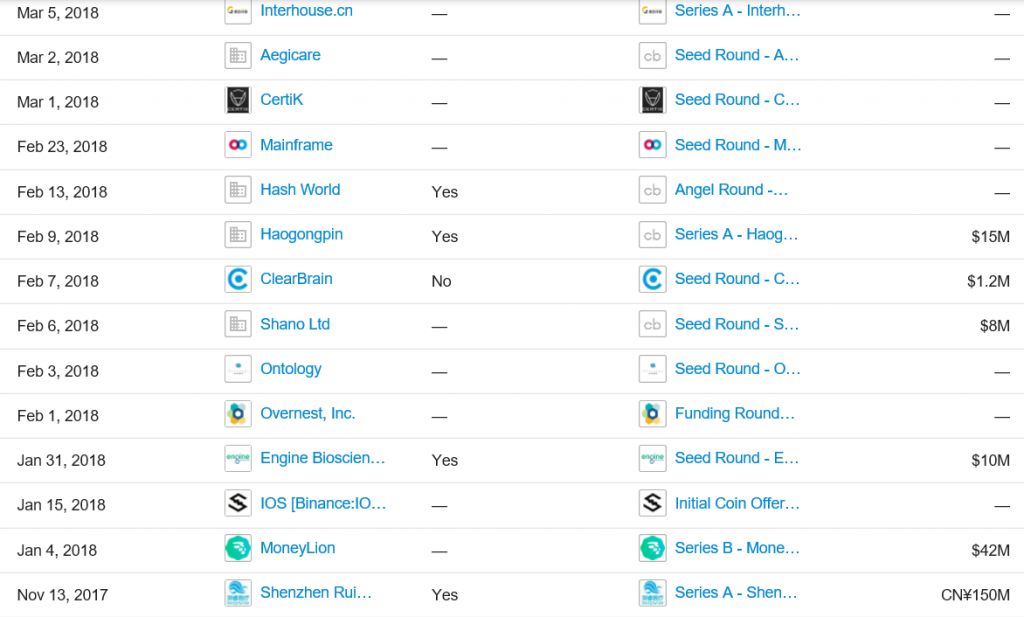Open the Haogongpin organization link
The image size is (1024, 617).
coord(301,234)
